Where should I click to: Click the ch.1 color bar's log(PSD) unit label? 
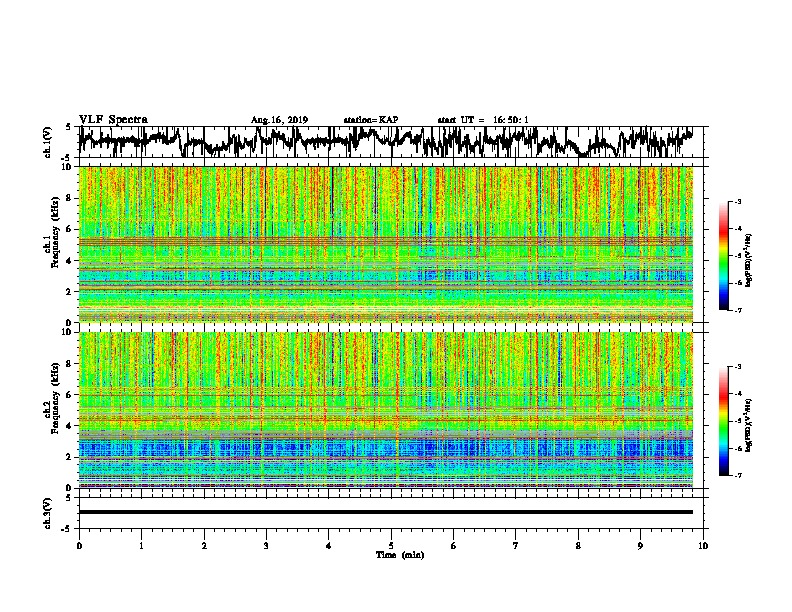pos(750,260)
